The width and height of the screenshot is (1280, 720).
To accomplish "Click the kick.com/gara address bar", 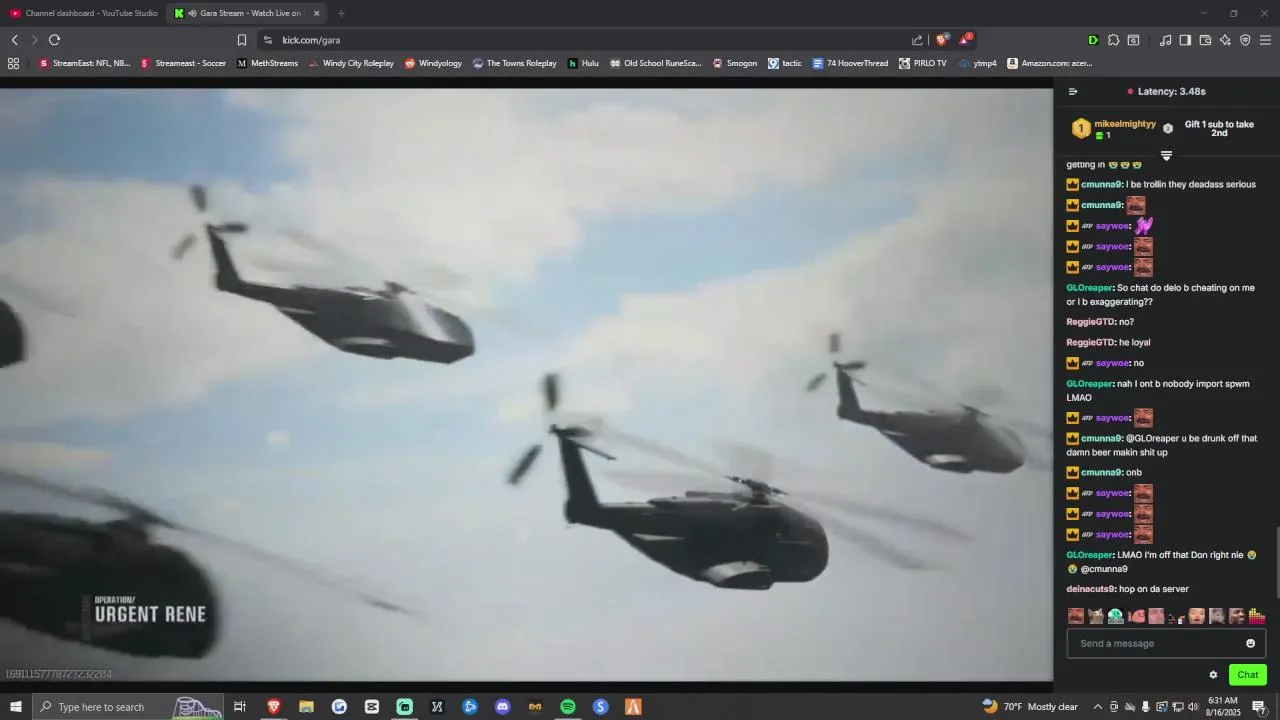I will [x=590, y=40].
